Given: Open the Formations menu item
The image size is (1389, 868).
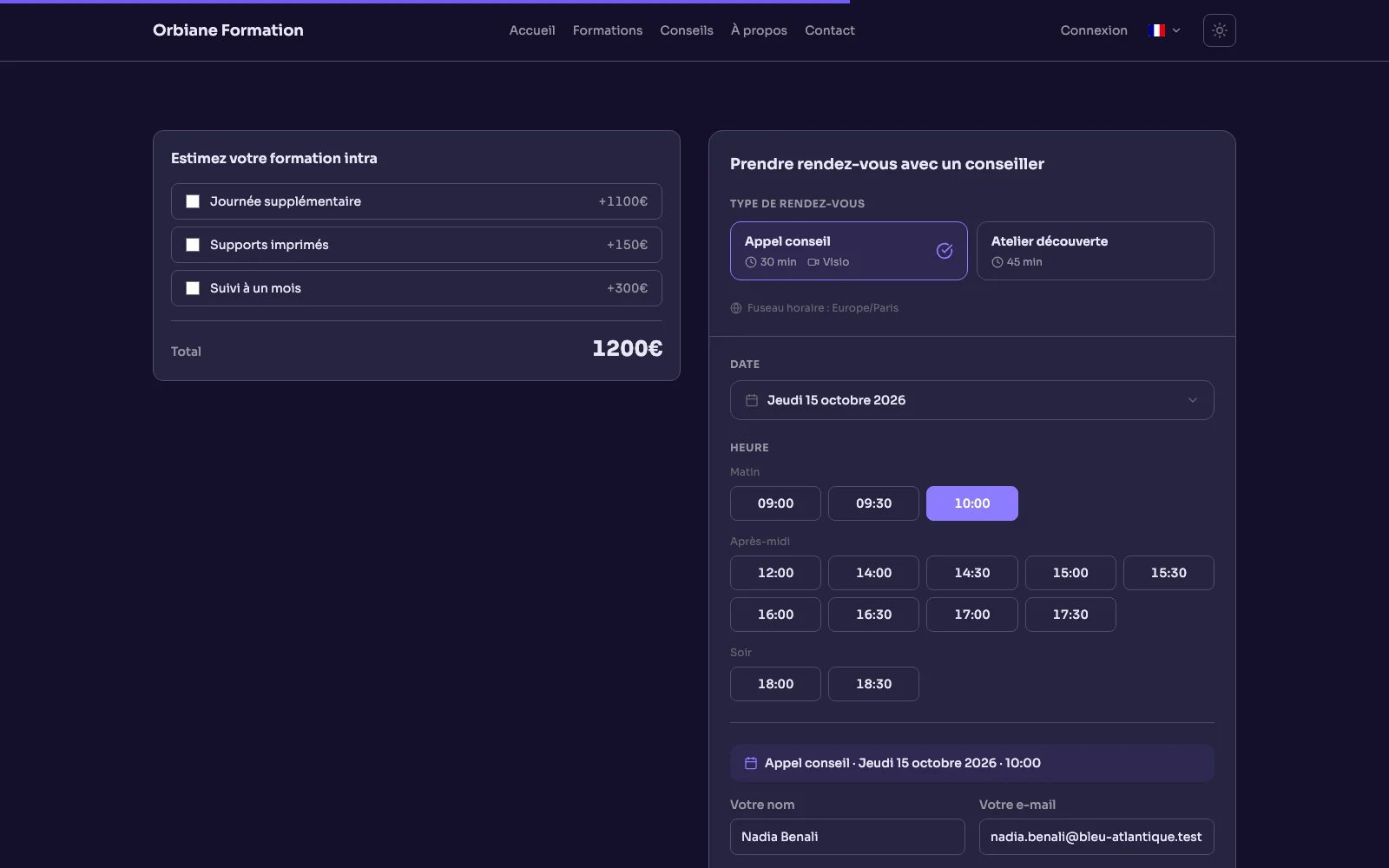Looking at the screenshot, I should click(x=608, y=30).
